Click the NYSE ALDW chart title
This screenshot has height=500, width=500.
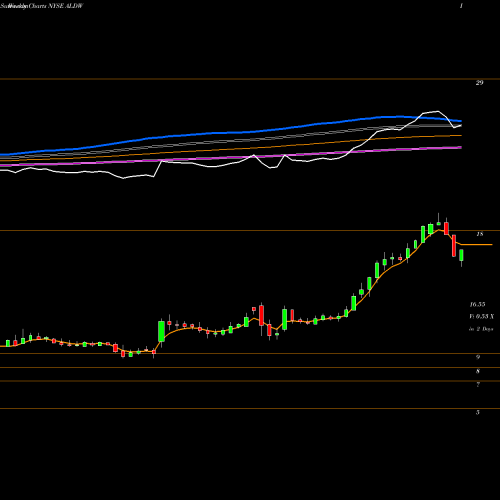click(42, 6)
